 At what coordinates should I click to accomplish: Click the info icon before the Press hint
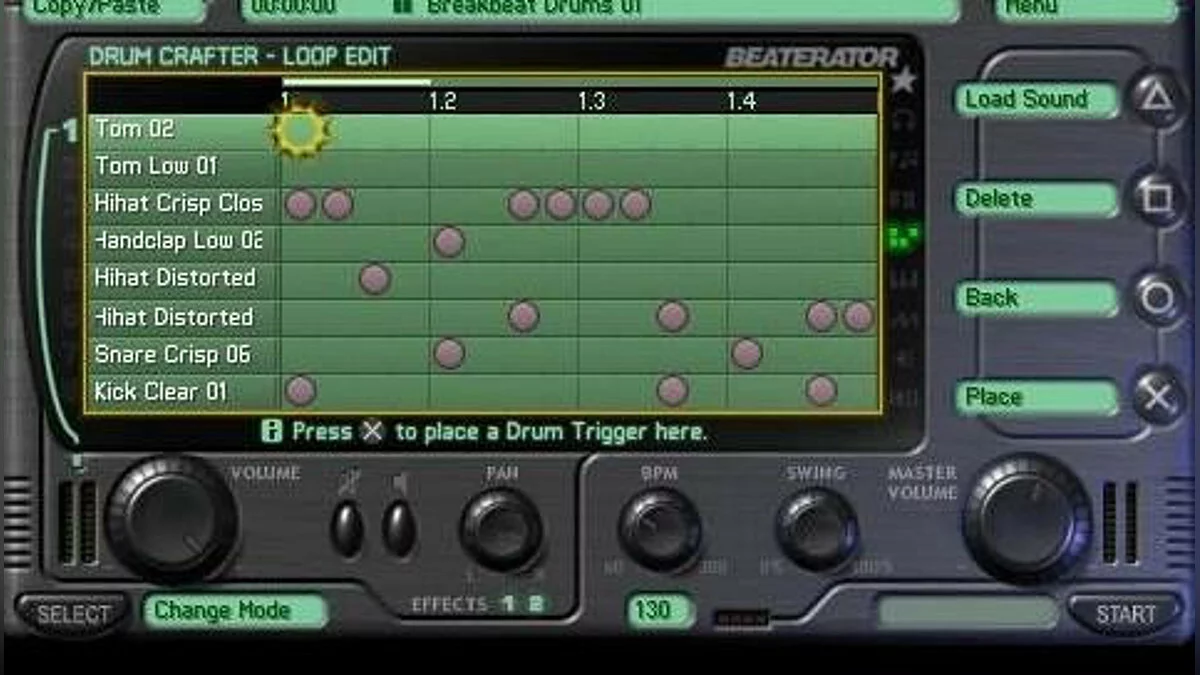tap(271, 432)
